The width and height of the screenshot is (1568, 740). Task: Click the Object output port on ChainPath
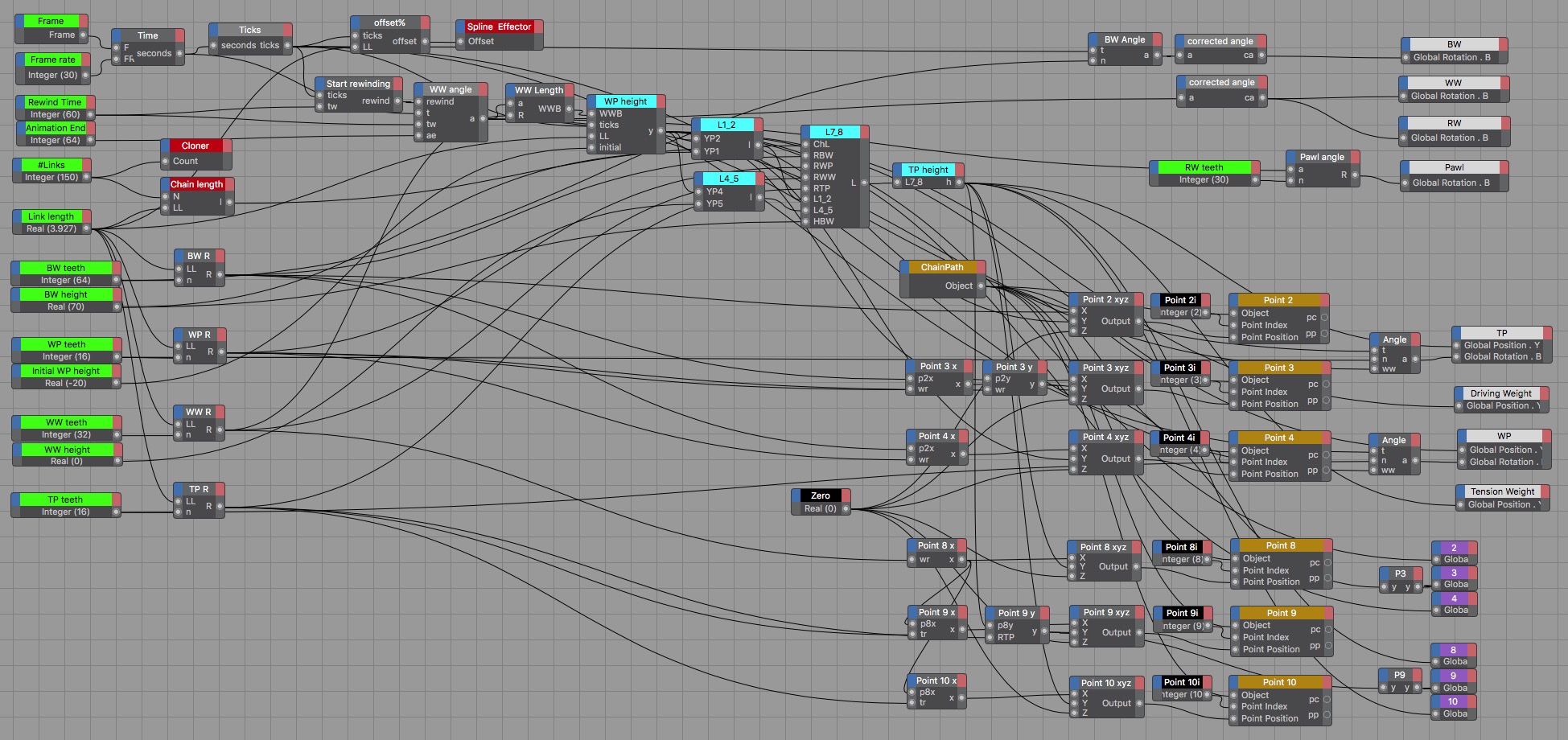tap(980, 286)
